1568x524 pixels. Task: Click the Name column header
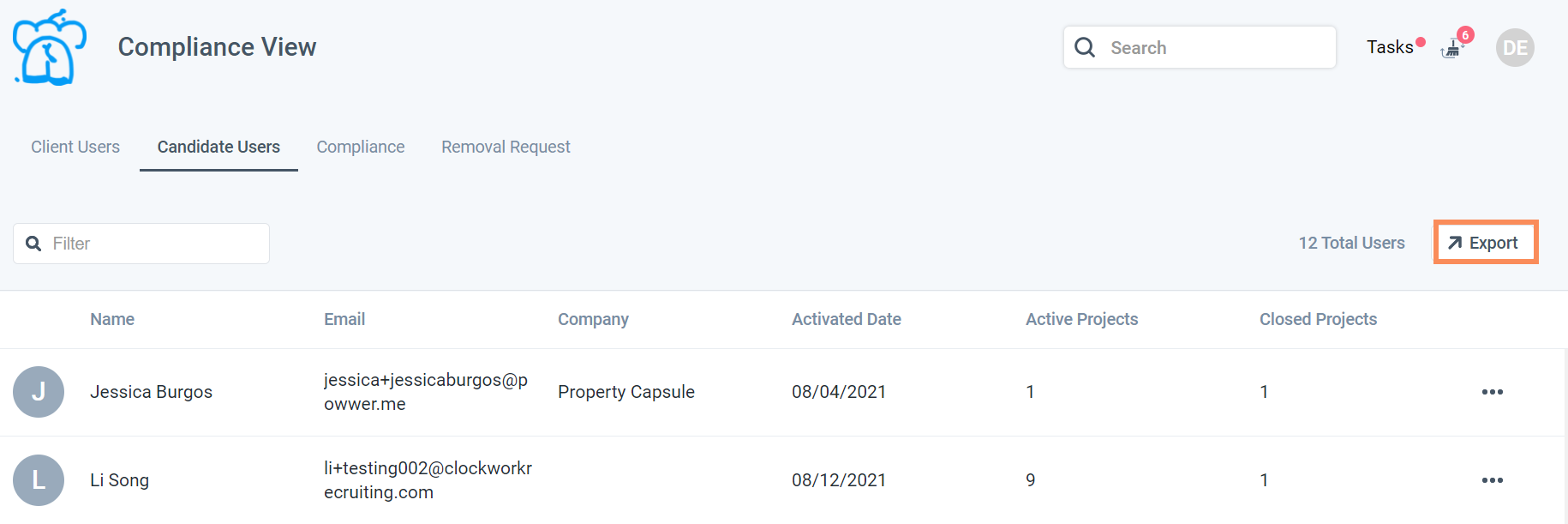[112, 319]
